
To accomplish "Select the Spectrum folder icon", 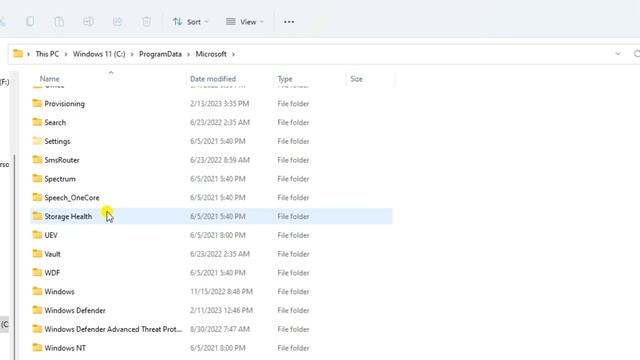I will click(37, 178).
